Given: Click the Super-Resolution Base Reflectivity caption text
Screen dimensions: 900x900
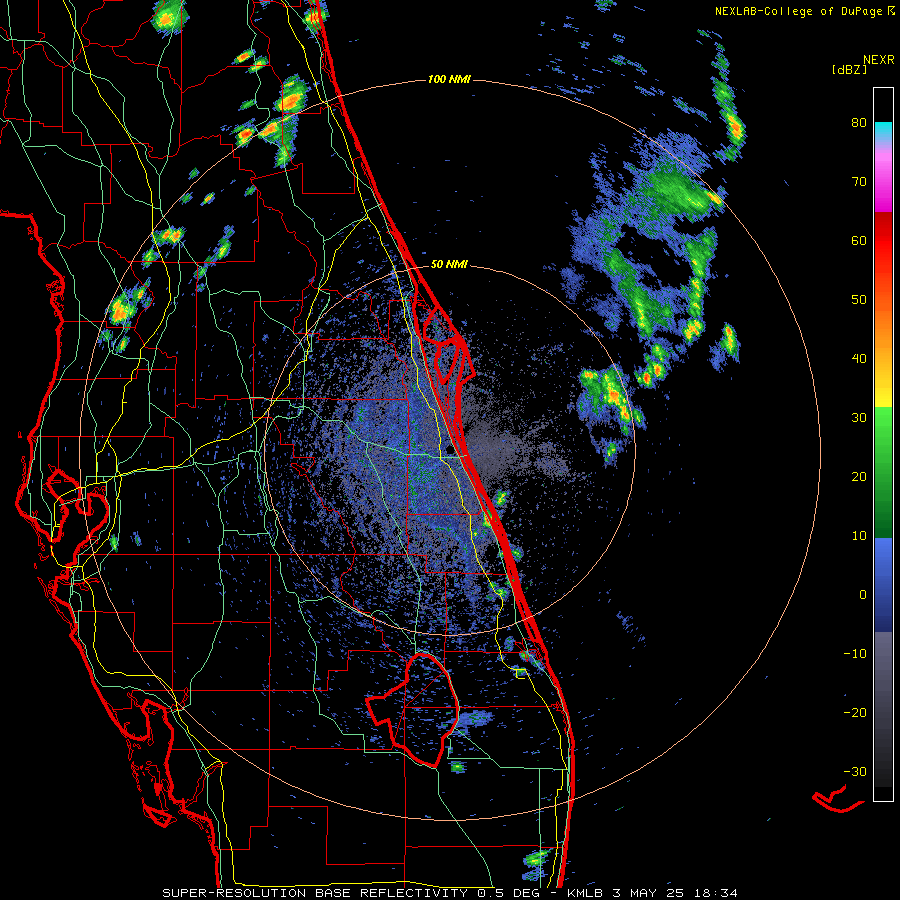Looking at the screenshot, I should tap(315, 893).
